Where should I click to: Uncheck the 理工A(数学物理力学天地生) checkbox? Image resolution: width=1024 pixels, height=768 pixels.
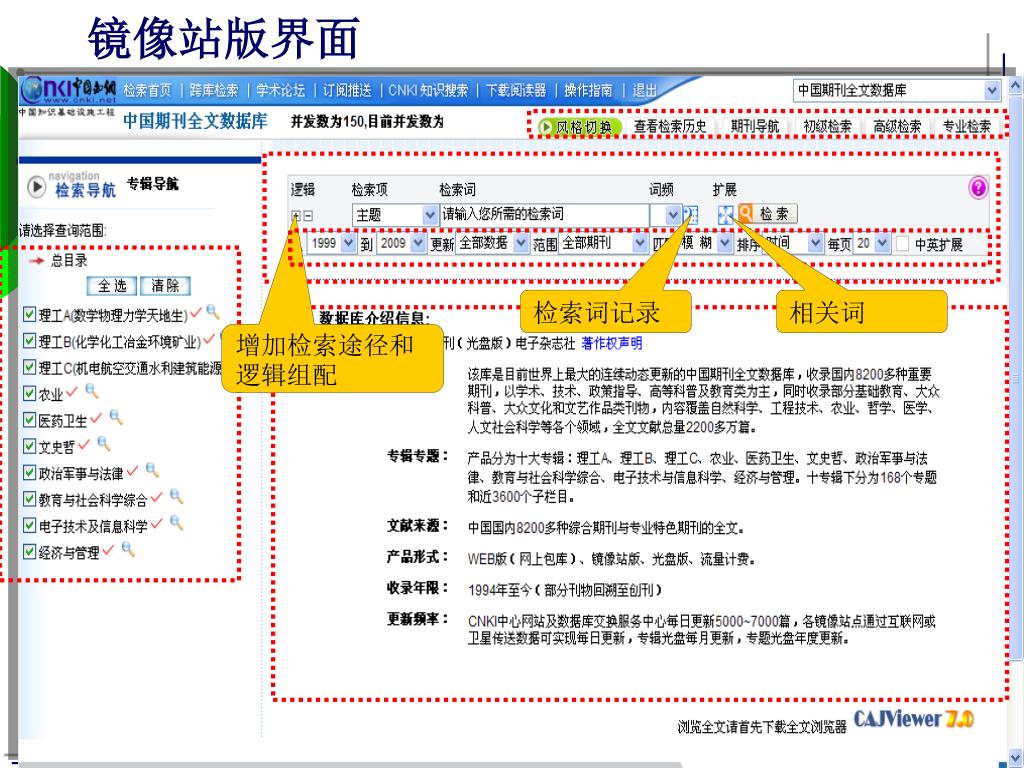click(29, 315)
